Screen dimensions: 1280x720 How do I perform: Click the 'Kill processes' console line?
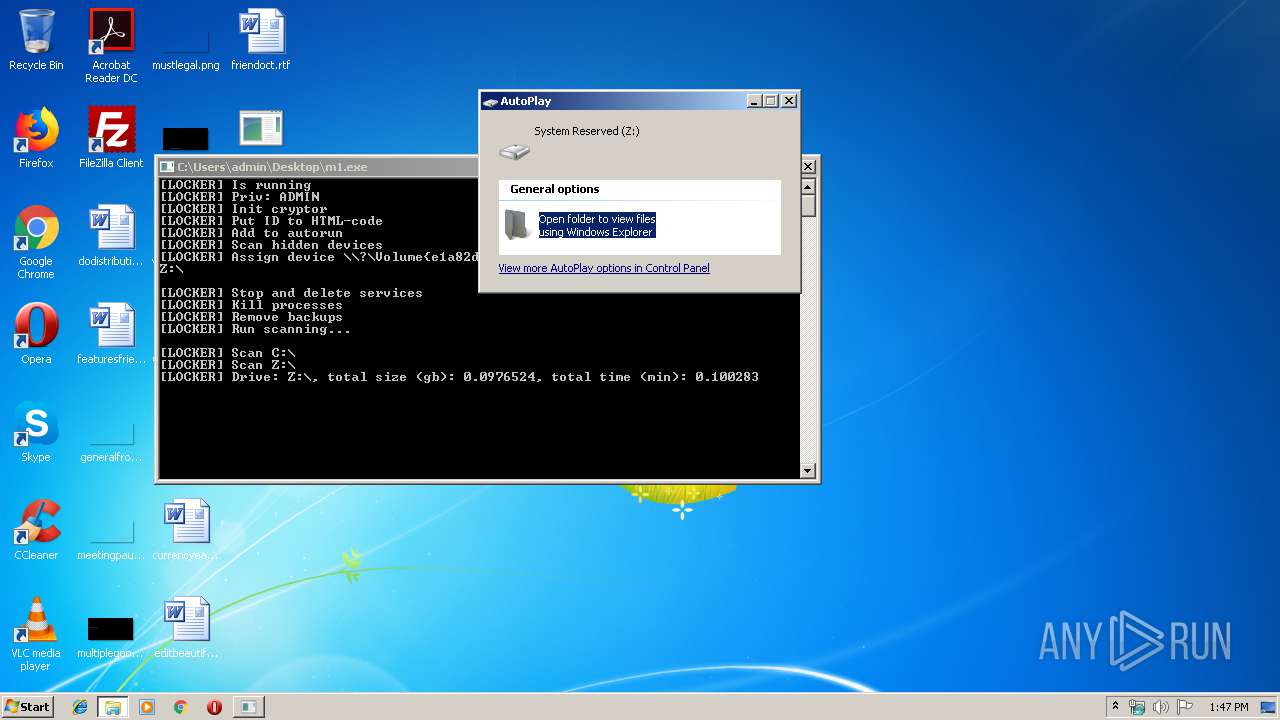click(x=251, y=305)
